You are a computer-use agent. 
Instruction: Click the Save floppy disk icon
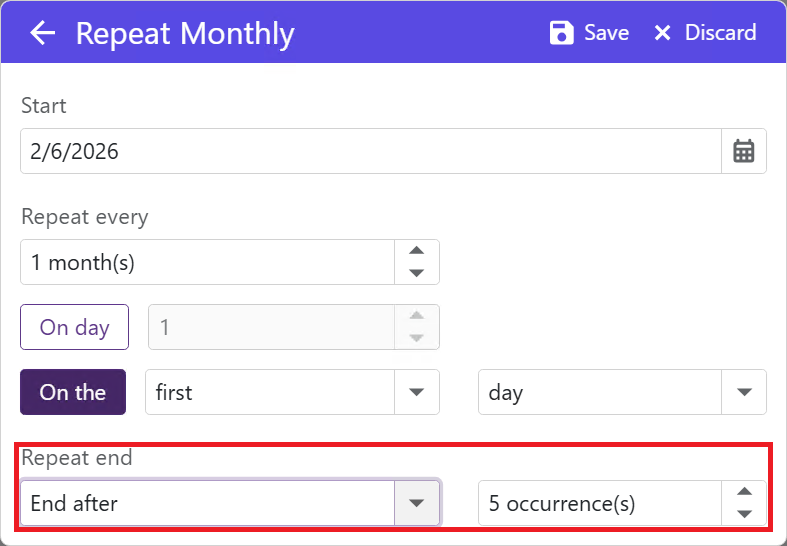[x=562, y=33]
